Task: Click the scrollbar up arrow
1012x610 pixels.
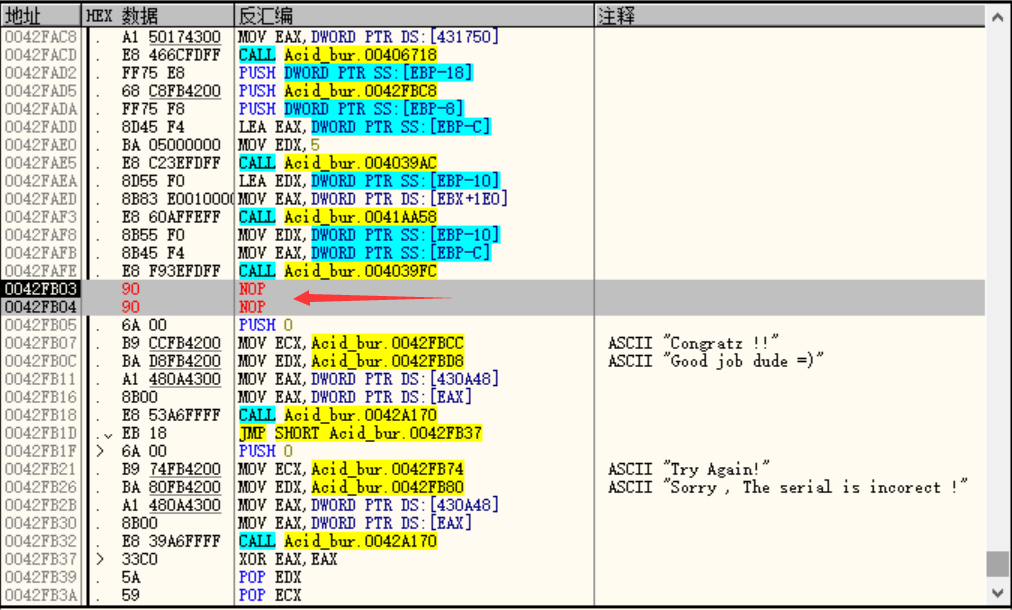Action: click(x=997, y=17)
